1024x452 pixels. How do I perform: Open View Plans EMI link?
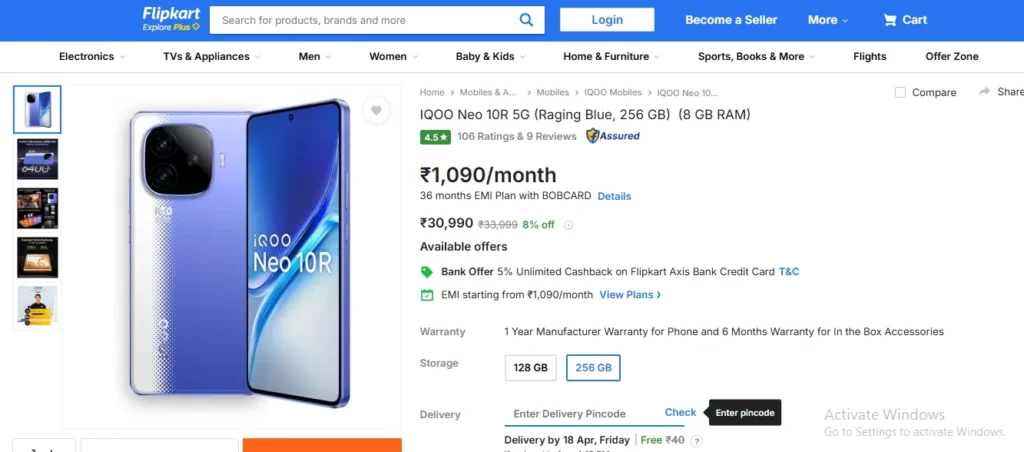(x=630, y=295)
